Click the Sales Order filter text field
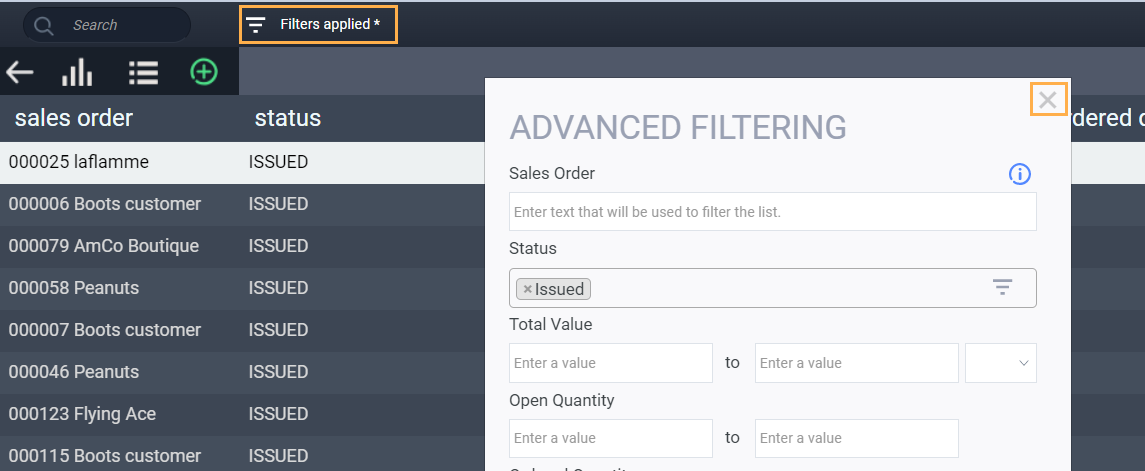Screen dimensions: 1145x471 [x=773, y=212]
